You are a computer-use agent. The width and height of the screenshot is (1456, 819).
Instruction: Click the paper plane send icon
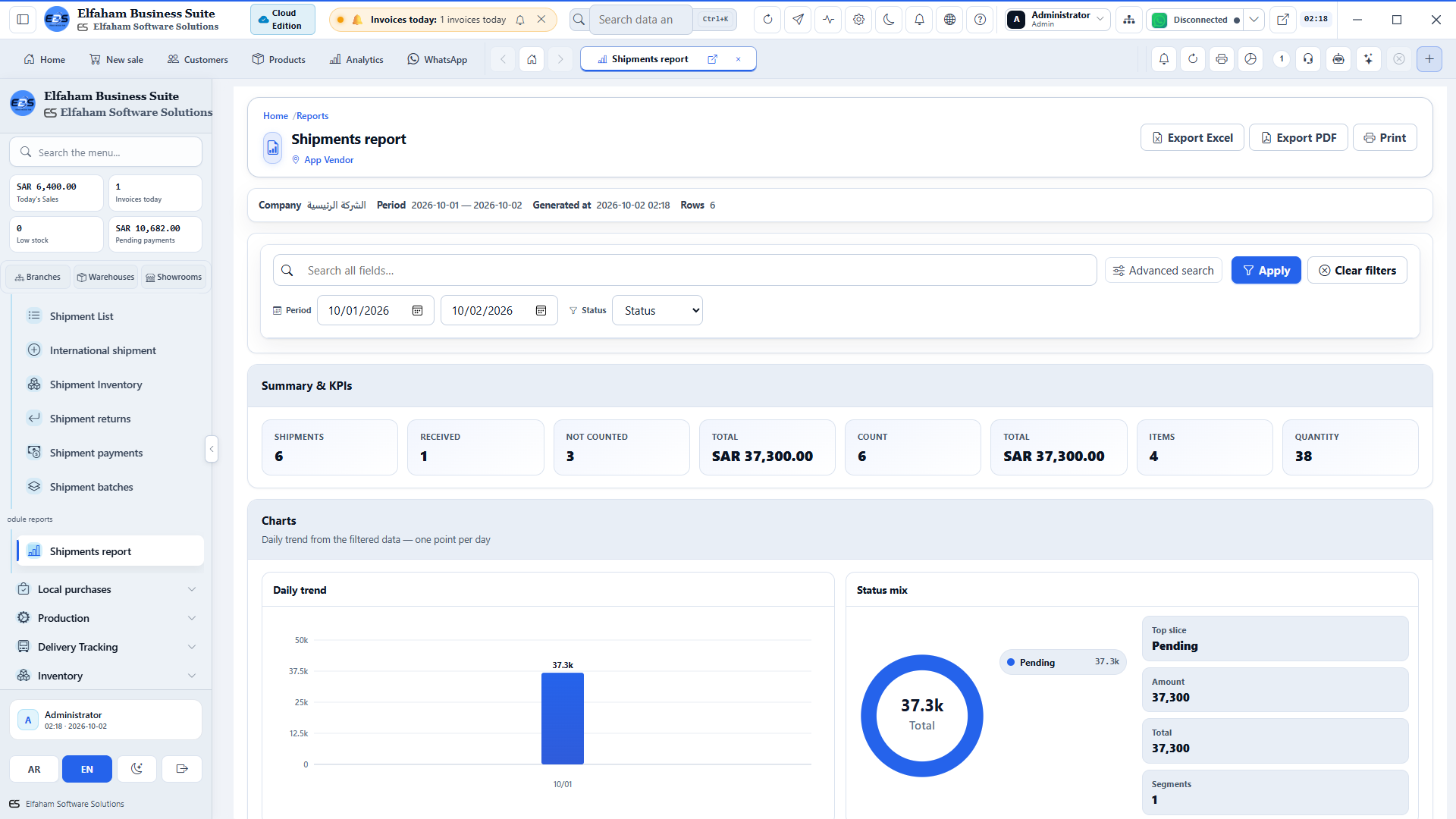[798, 20]
